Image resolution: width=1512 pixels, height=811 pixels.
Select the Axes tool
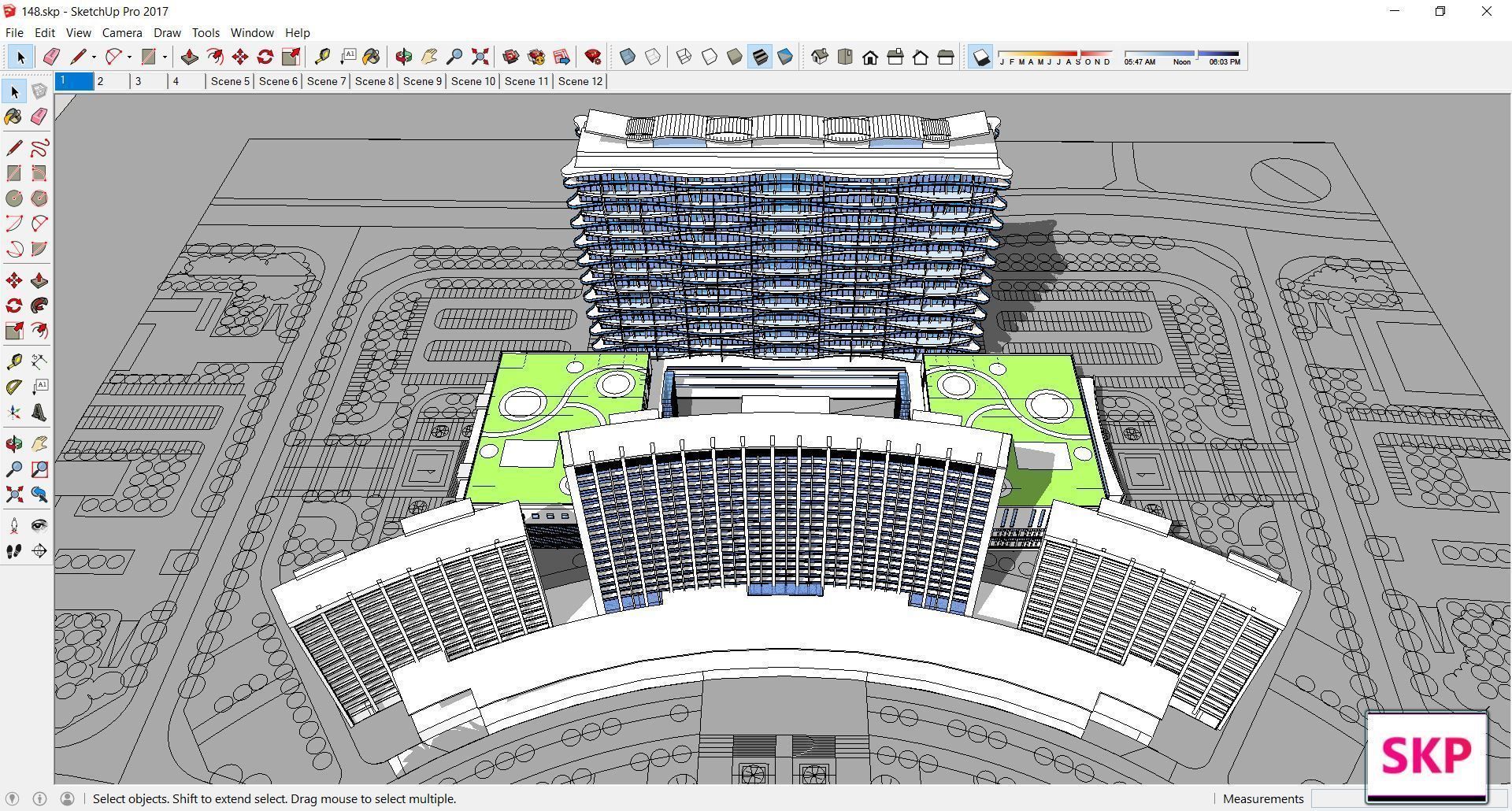[14, 412]
